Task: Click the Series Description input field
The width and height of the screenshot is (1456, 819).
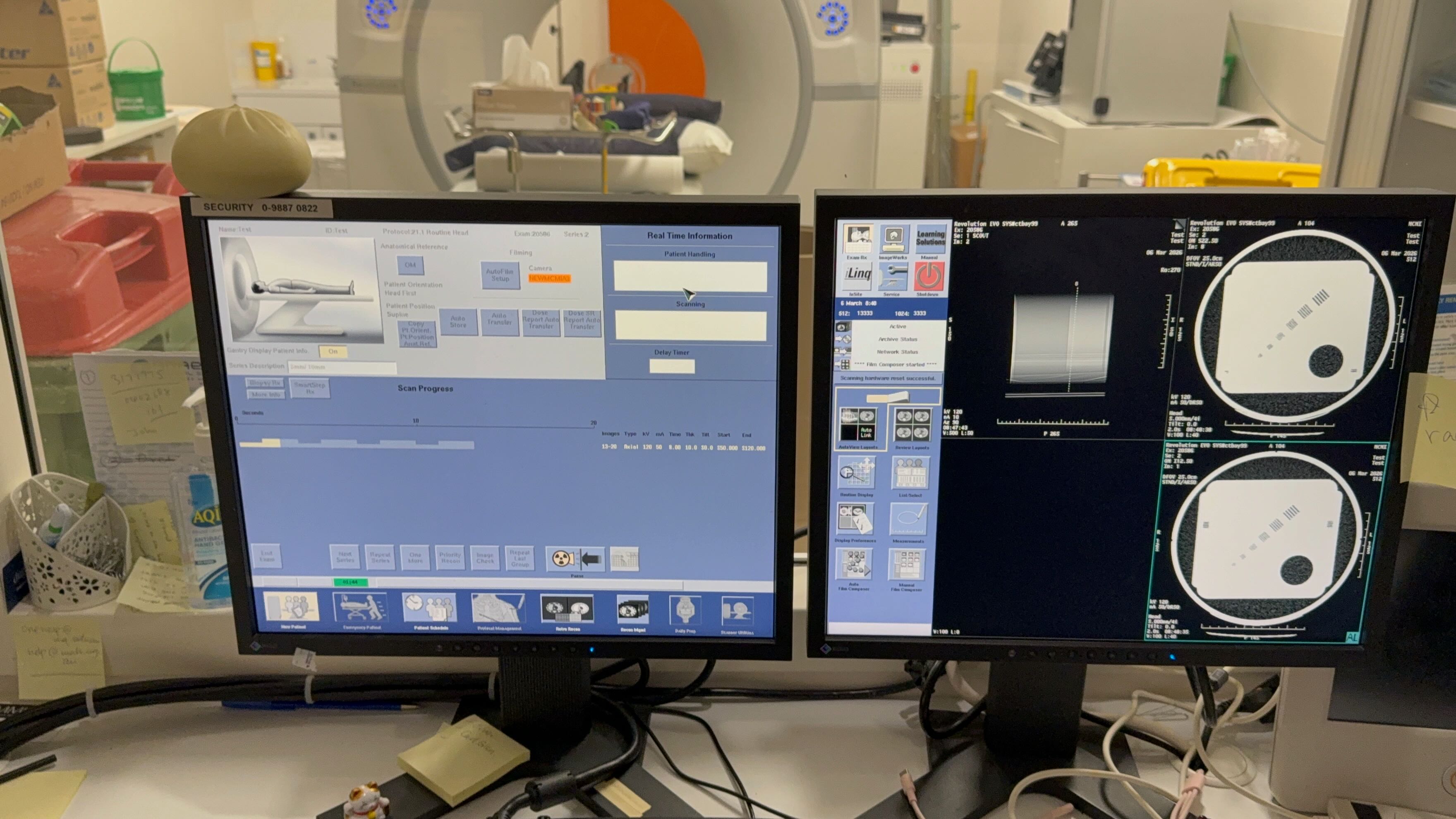Action: pos(342,367)
